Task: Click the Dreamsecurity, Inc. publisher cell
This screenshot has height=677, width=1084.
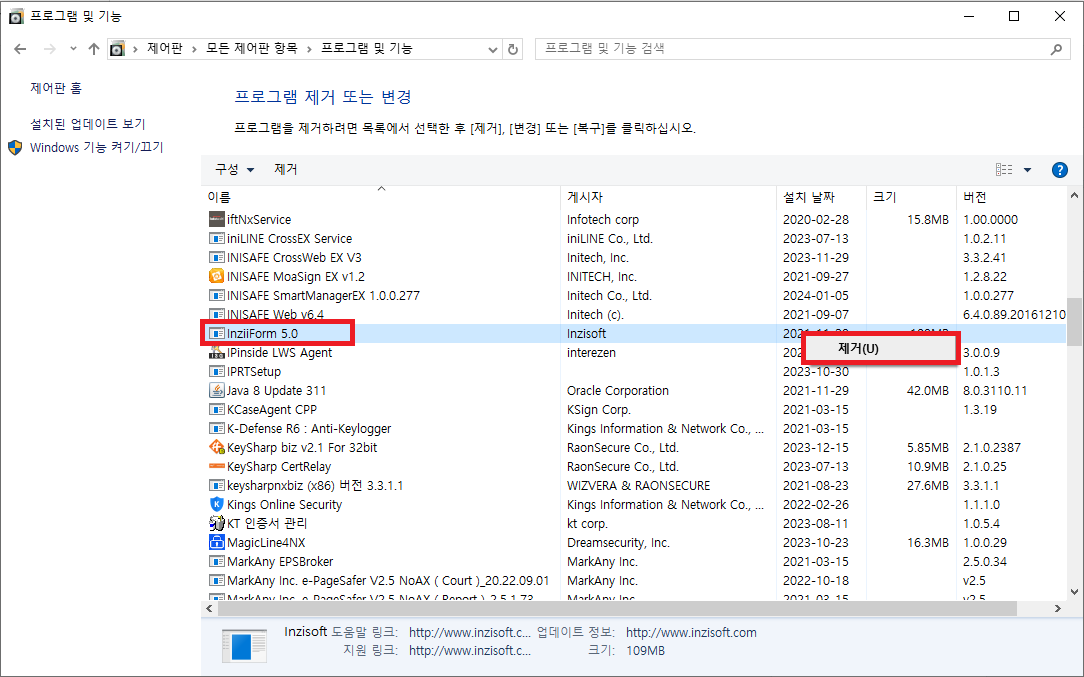Action: click(618, 543)
